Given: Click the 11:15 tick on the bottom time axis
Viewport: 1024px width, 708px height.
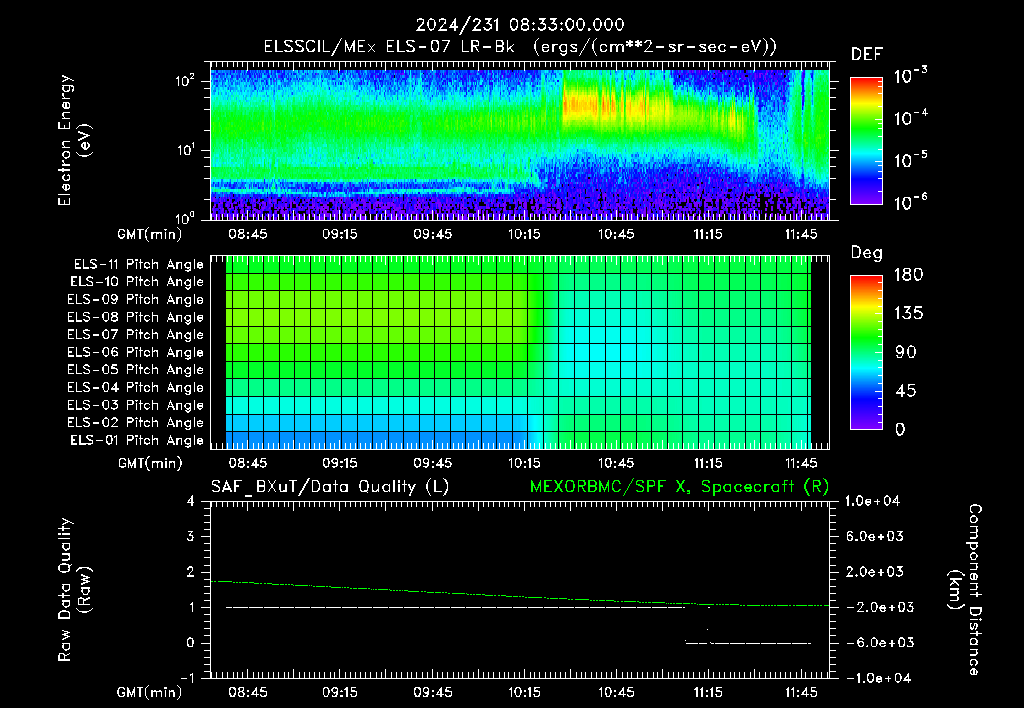Looking at the screenshot, I should 708,692.
